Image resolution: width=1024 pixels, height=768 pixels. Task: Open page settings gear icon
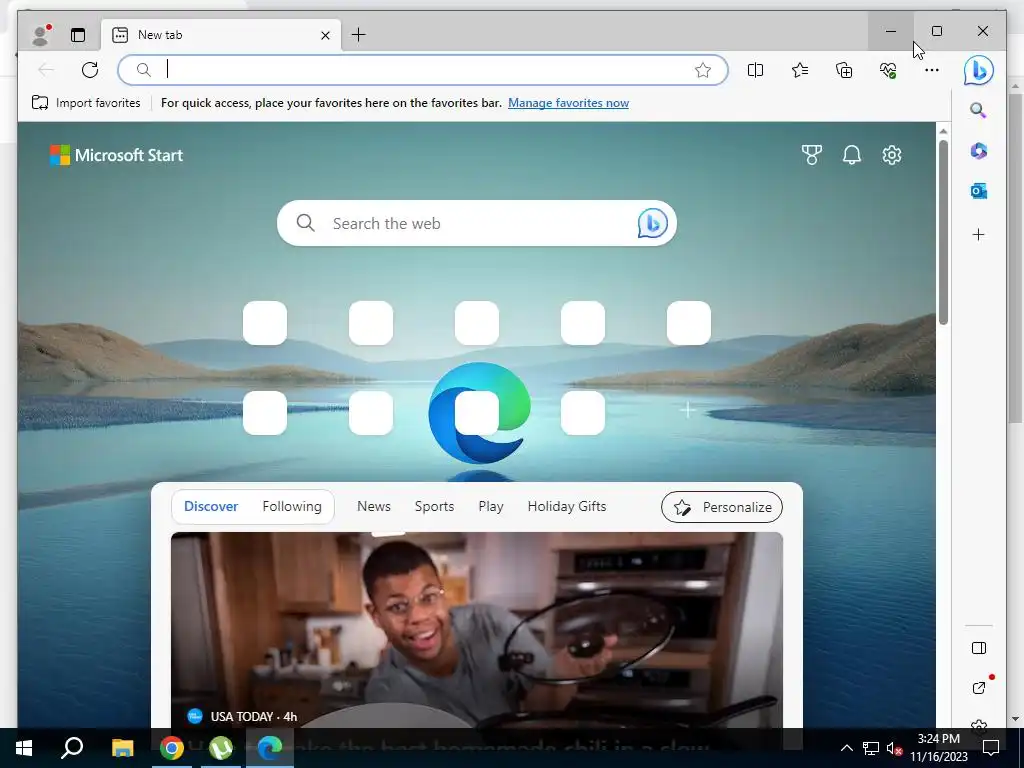coord(892,155)
